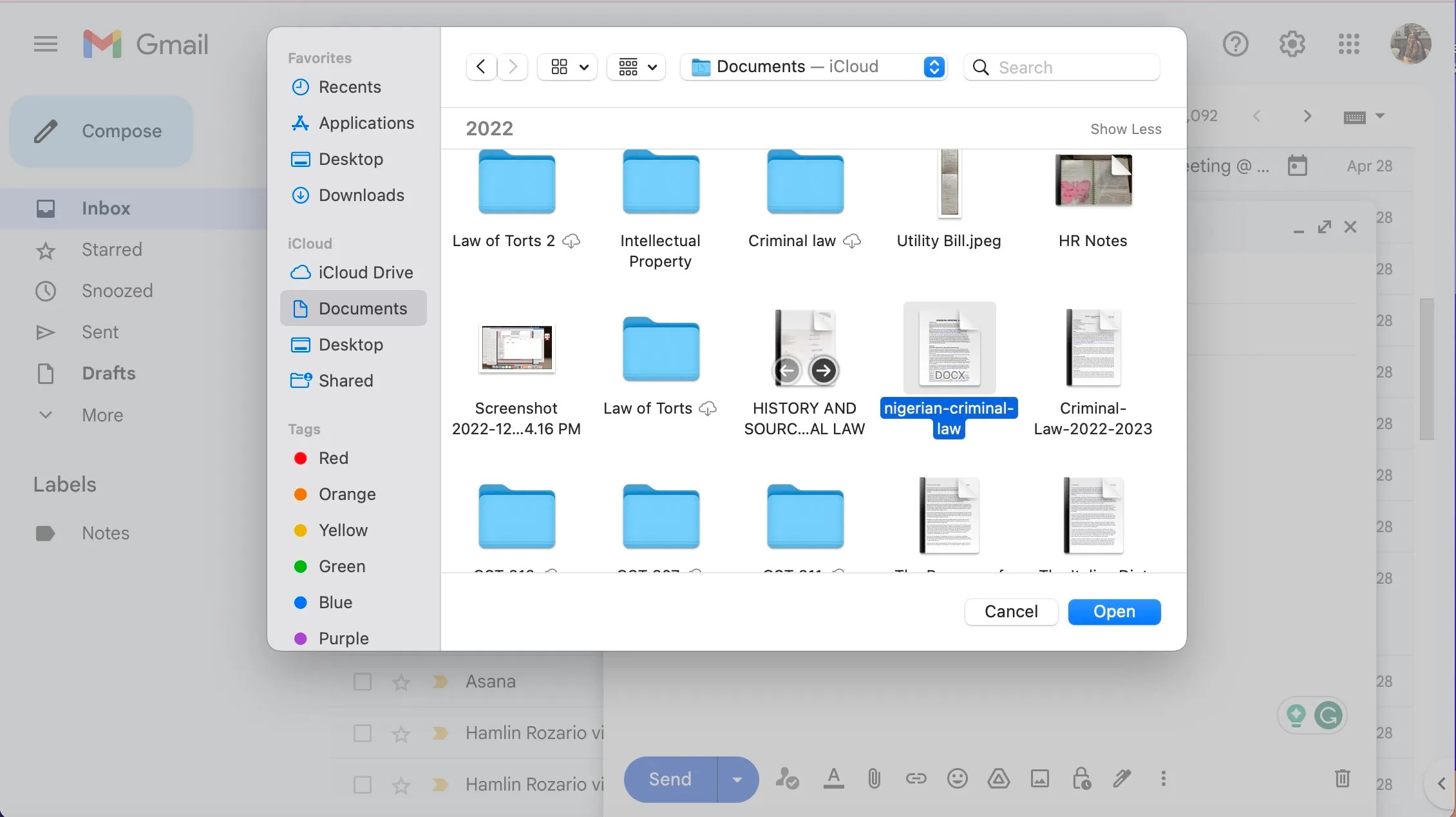Check the first Hamlin Rozario email checkbox
The width and height of the screenshot is (1456, 817).
pos(363,733)
